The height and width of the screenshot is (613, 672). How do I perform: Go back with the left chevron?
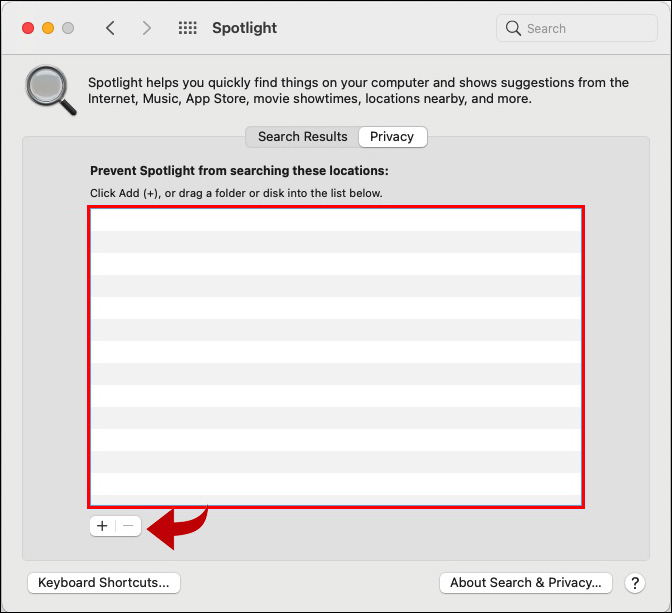[110, 28]
